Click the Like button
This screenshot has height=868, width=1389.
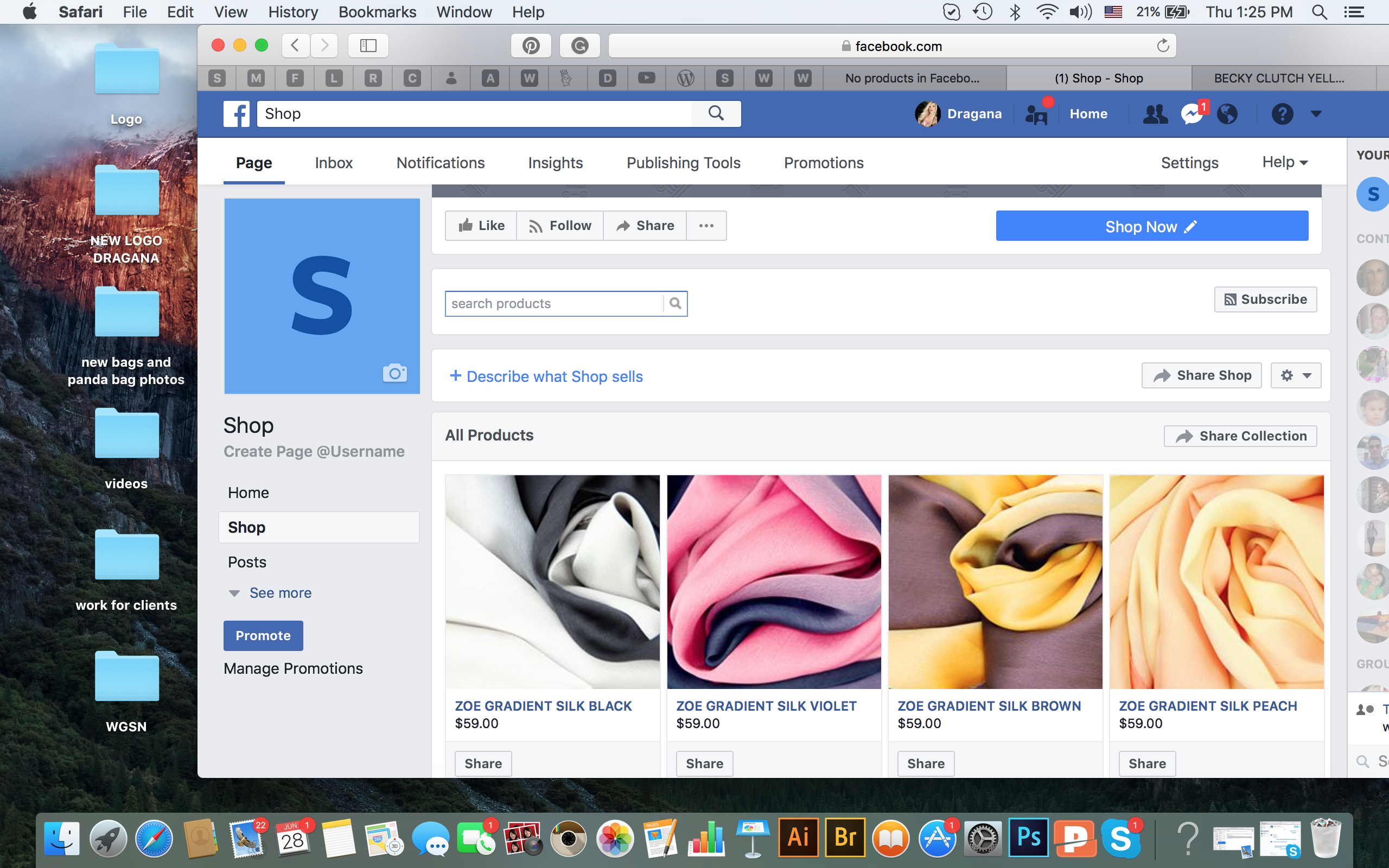pos(481,226)
